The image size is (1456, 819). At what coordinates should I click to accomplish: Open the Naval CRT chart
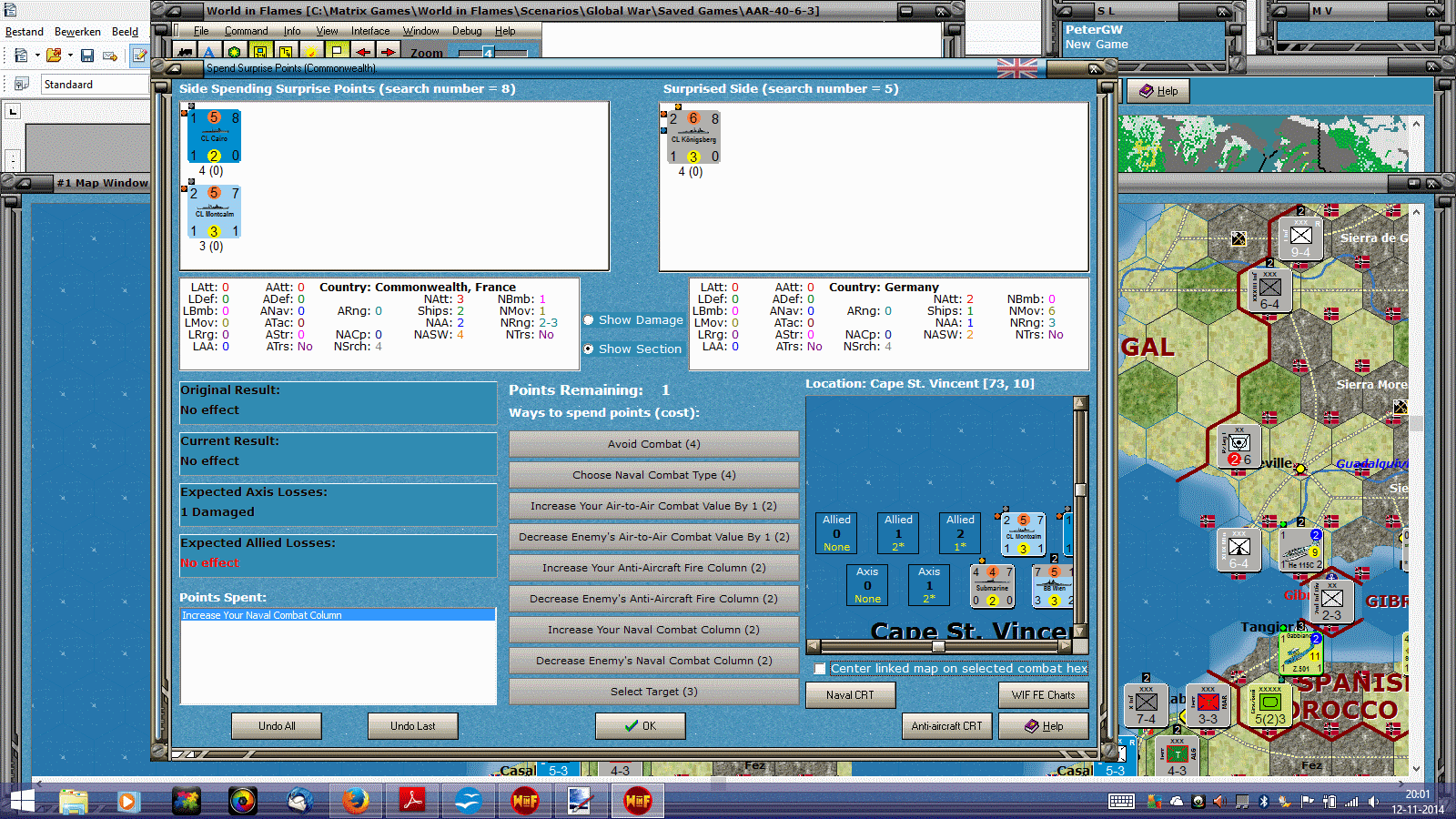(x=851, y=695)
